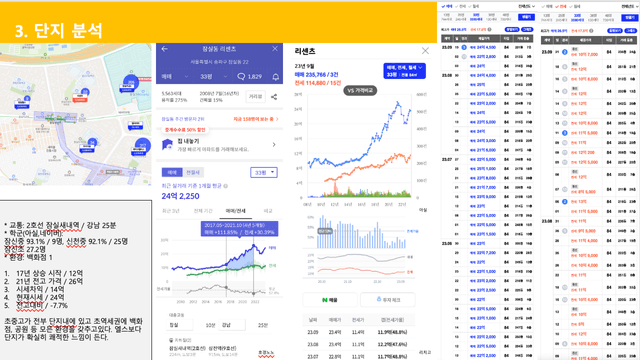Open the 33평 size dropdown above 24억 2,250
The width and height of the screenshot is (640, 360).
(264, 173)
